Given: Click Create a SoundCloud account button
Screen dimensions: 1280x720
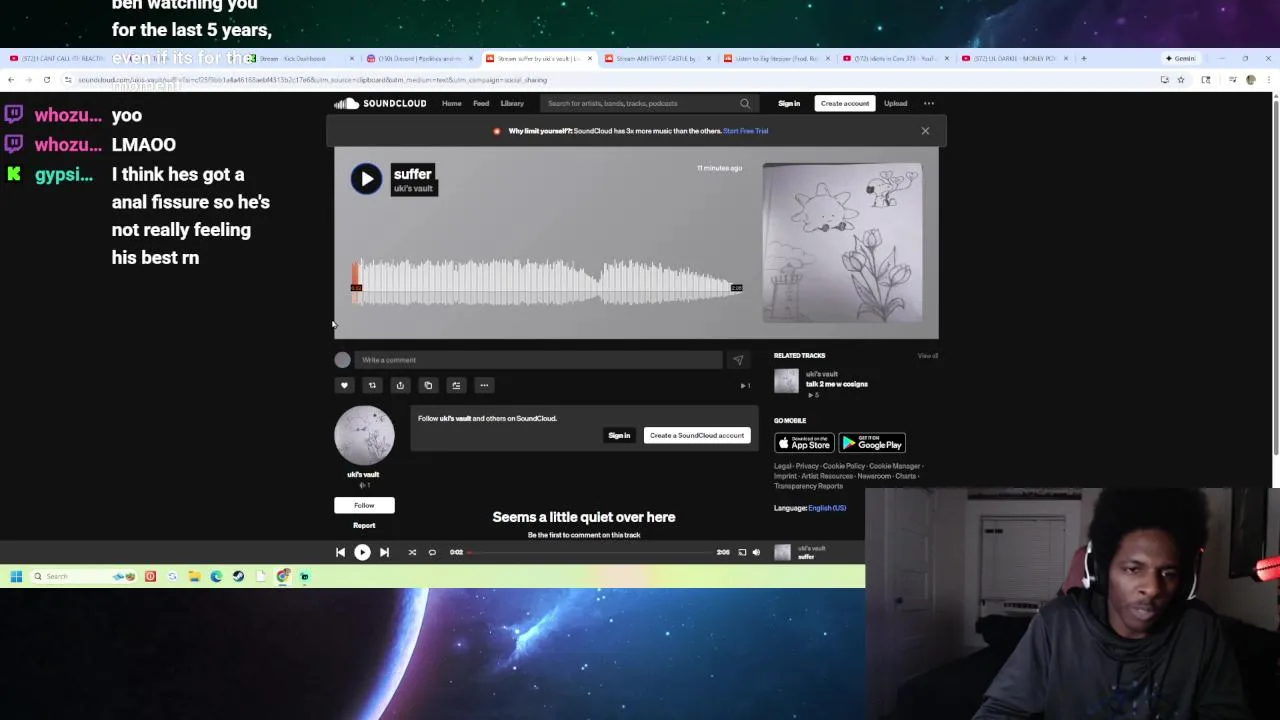Looking at the screenshot, I should [697, 435].
